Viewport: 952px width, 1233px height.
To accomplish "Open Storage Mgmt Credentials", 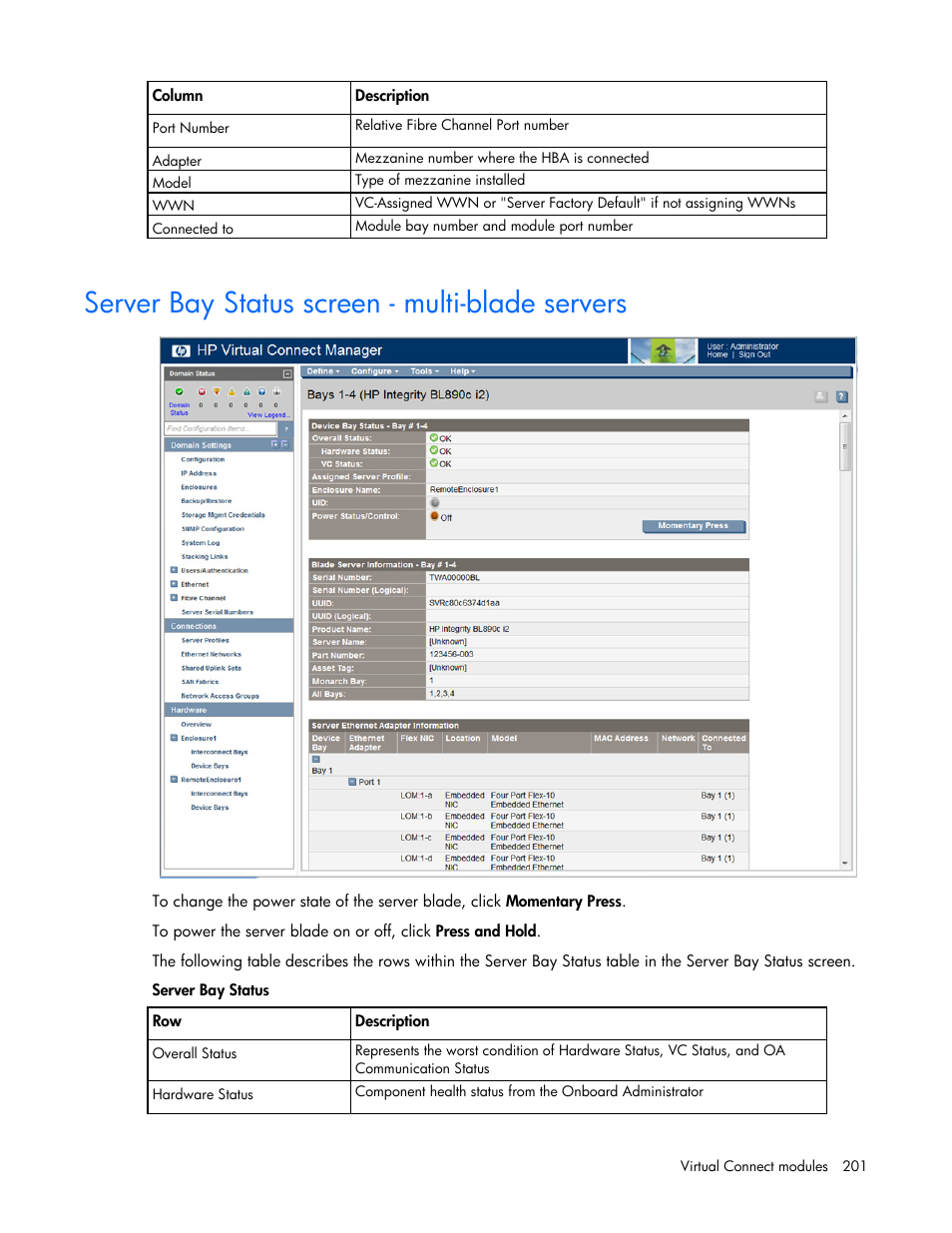I will [223, 515].
